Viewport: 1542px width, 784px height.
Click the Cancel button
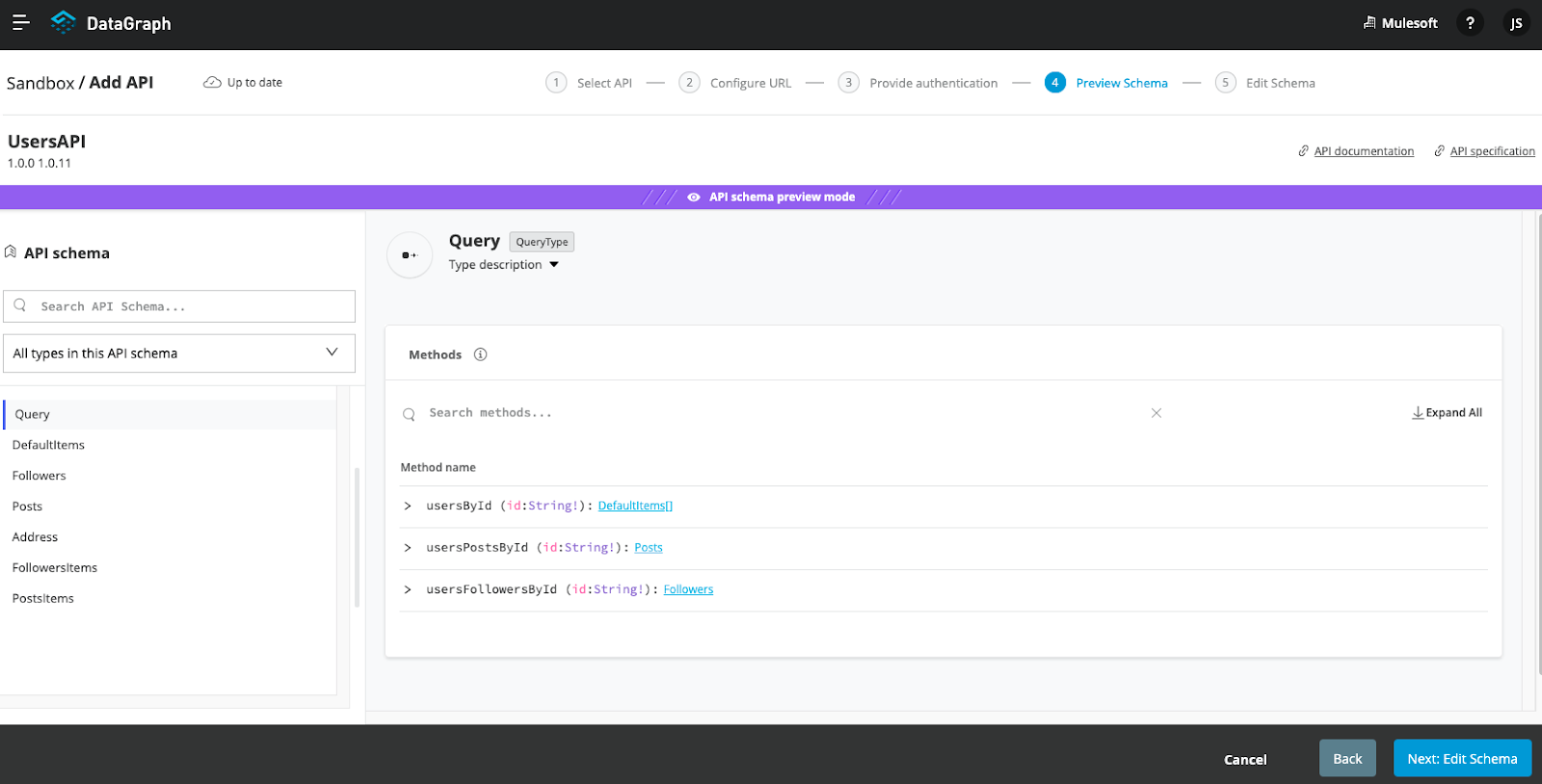tap(1245, 759)
